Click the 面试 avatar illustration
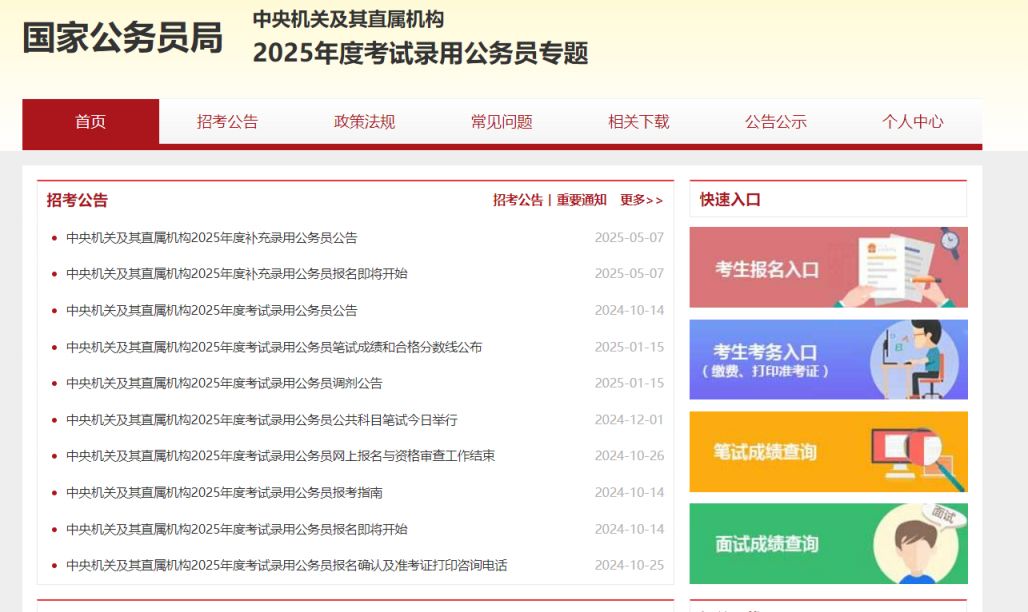 coord(920,544)
